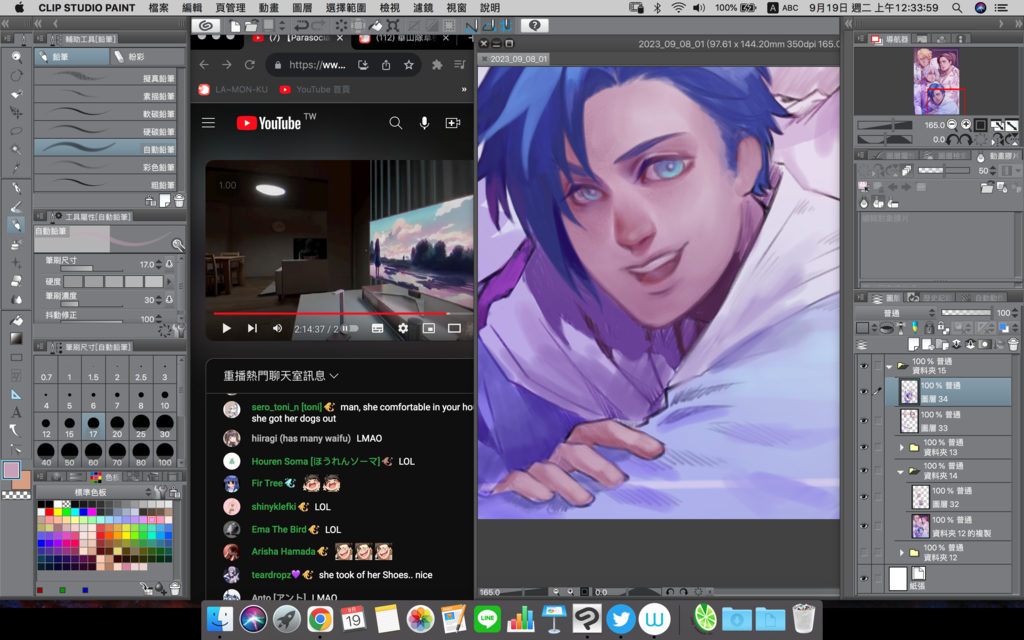Select the text tool
Screen dimensions: 1024x640
coord(16,412)
